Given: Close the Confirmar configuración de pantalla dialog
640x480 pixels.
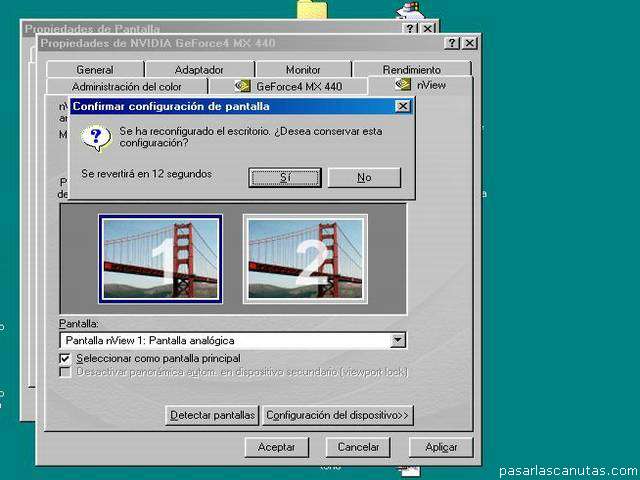Looking at the screenshot, I should pyautogui.click(x=402, y=106).
